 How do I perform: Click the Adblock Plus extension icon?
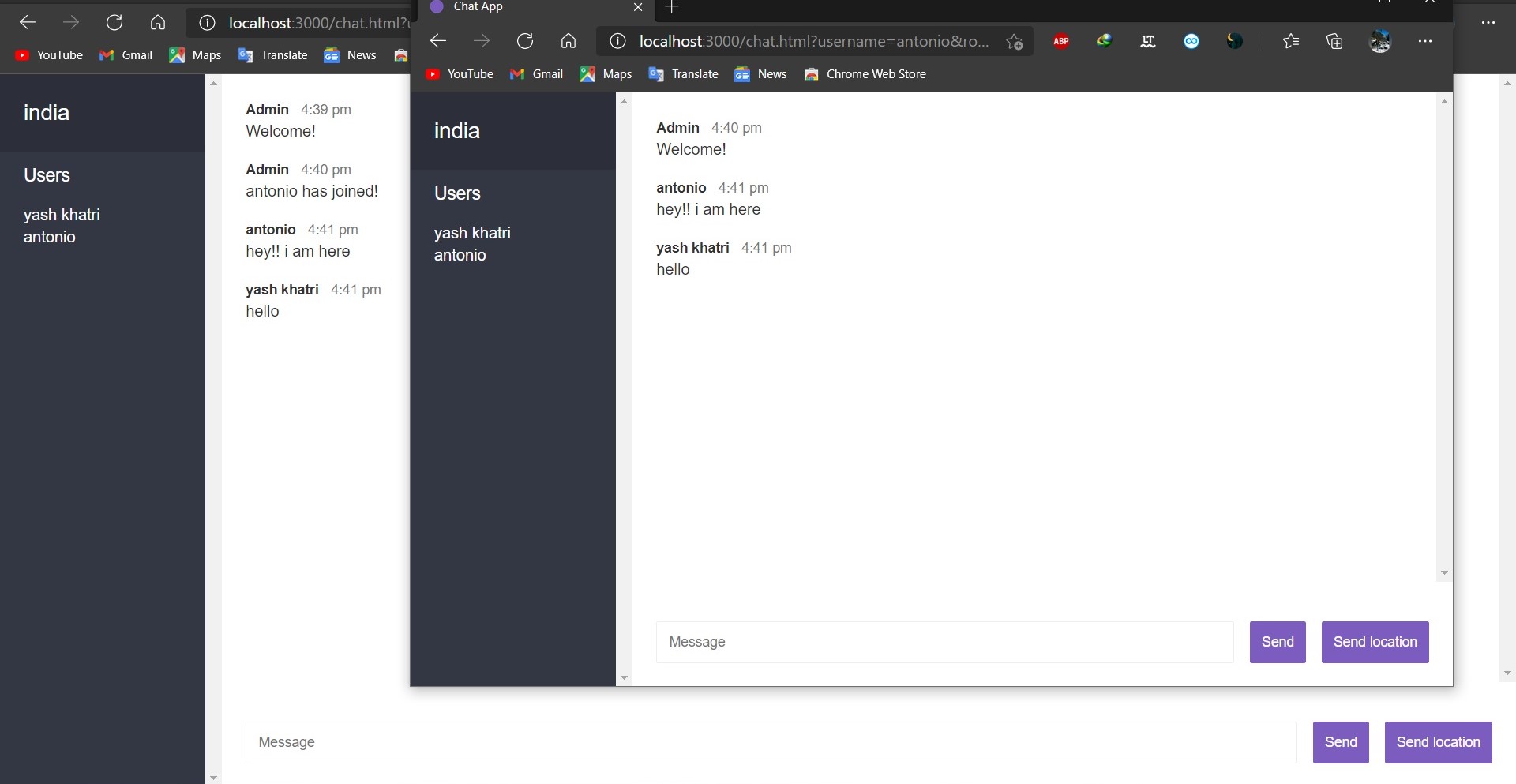tap(1061, 41)
